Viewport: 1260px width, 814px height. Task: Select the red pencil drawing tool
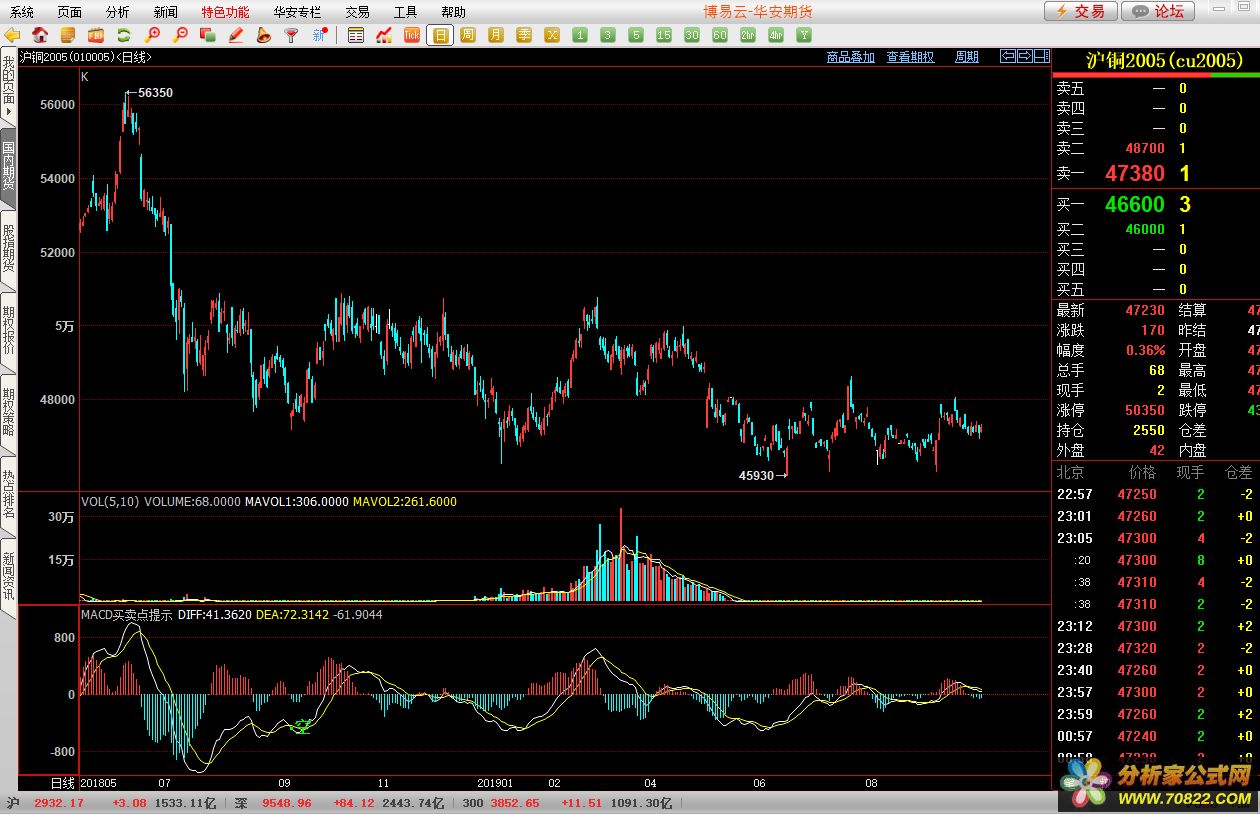click(236, 36)
